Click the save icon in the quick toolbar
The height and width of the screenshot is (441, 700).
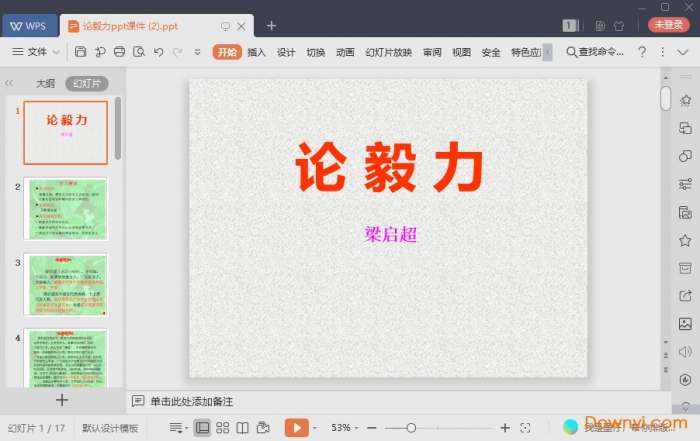point(81,52)
